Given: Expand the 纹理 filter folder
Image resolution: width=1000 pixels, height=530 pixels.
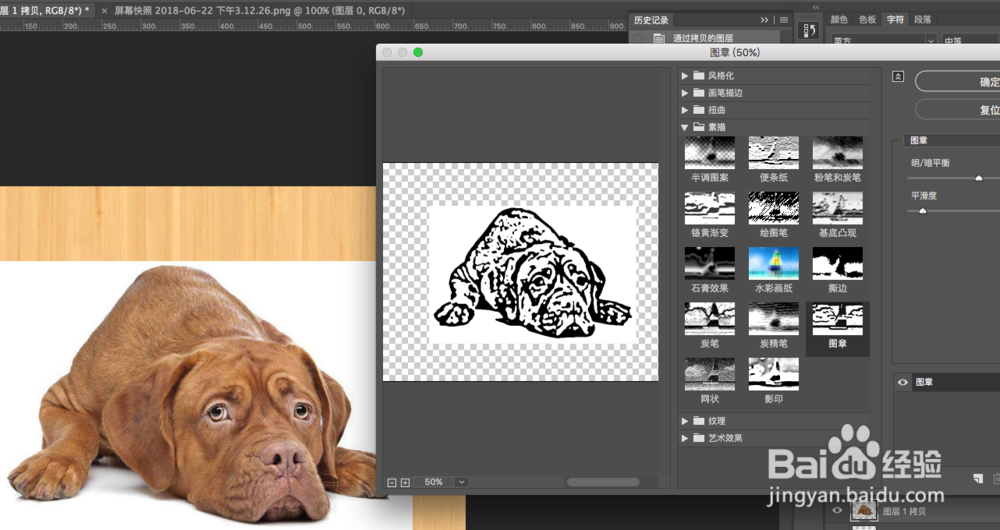Looking at the screenshot, I should 684,421.
